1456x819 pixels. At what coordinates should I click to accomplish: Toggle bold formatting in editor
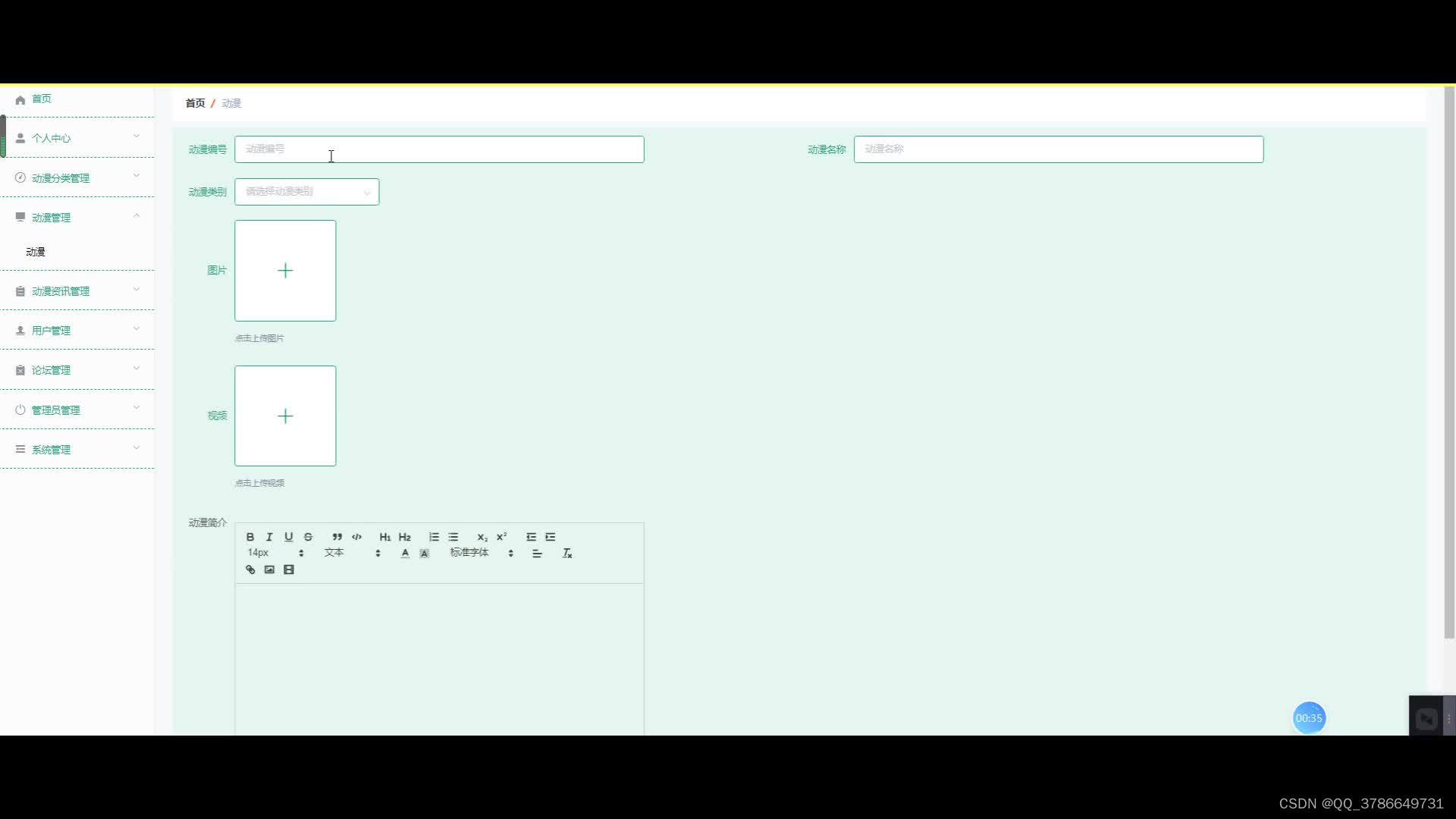coord(250,537)
